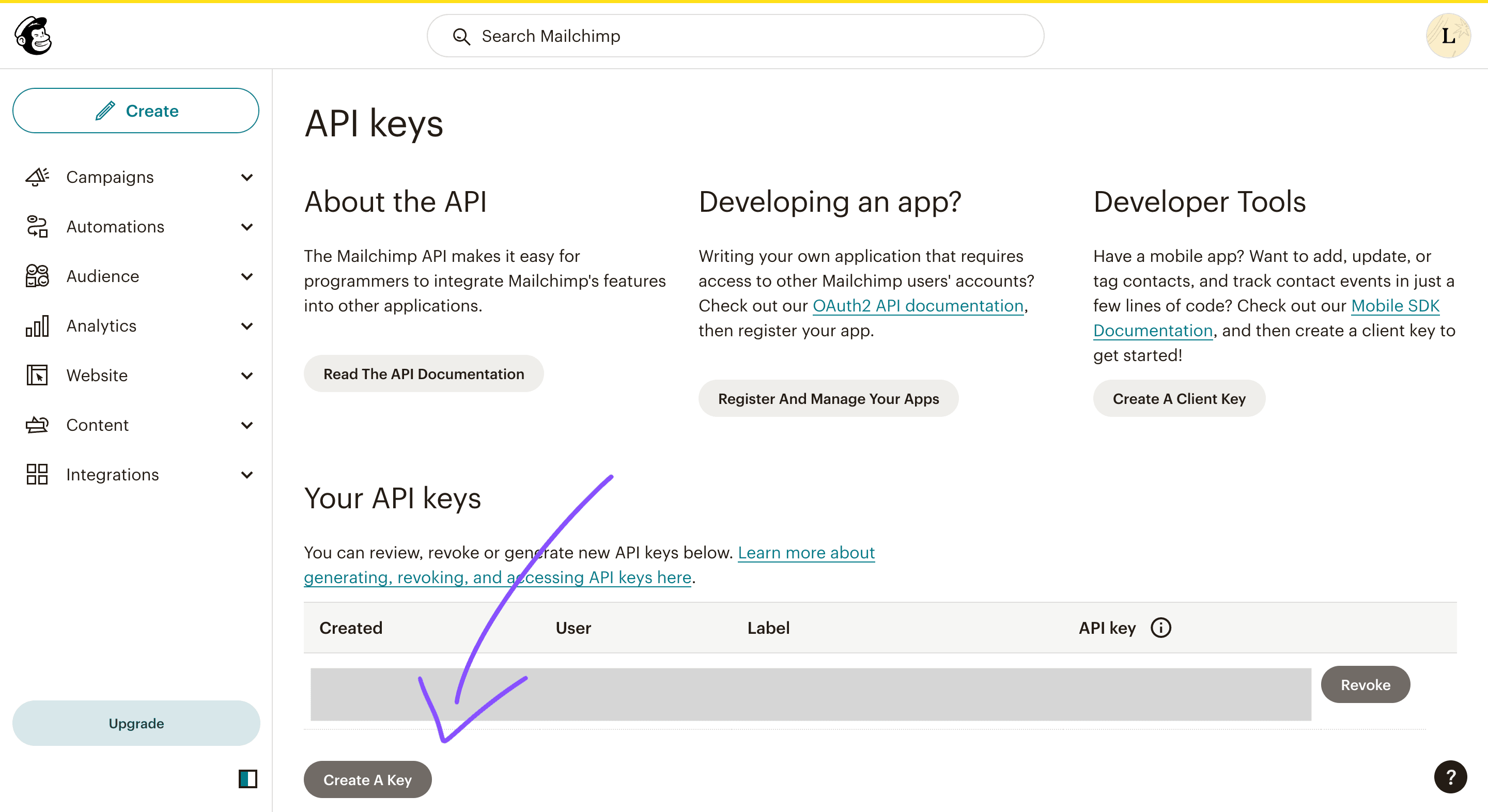Screen dimensions: 1488x812
Task: Click the search magnifier icon
Action: coord(461,36)
